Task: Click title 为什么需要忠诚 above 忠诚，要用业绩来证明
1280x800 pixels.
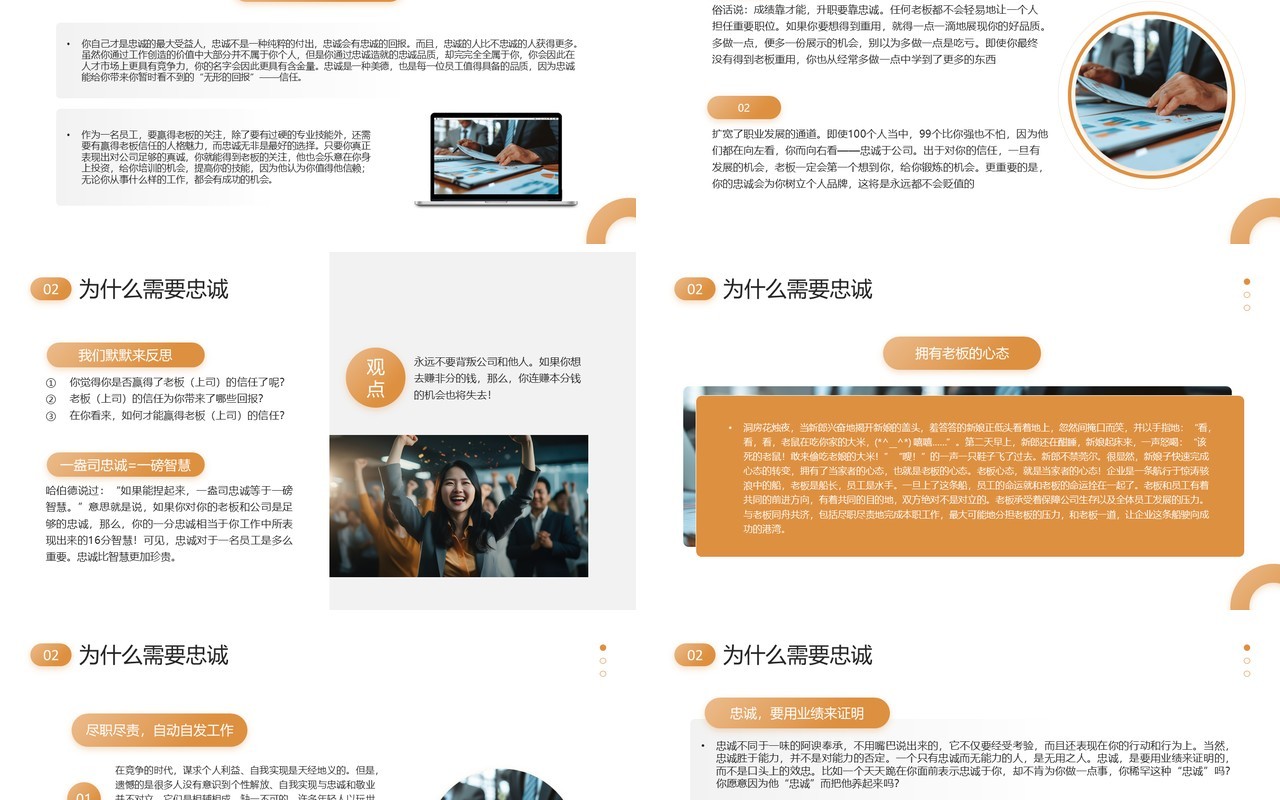Action: 797,655
